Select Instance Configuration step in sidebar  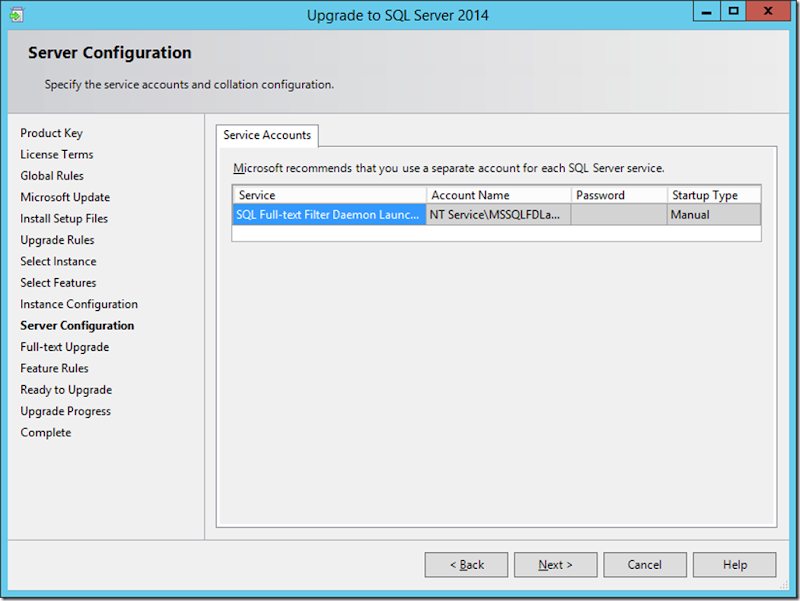79,305
